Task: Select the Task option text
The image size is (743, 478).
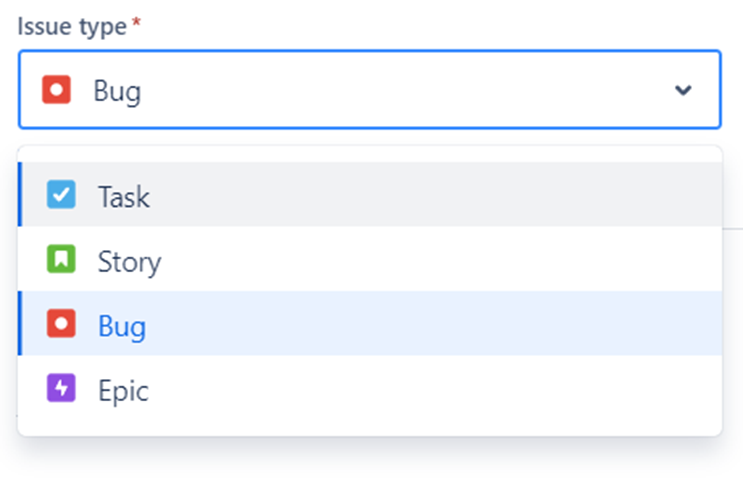Action: point(124,197)
